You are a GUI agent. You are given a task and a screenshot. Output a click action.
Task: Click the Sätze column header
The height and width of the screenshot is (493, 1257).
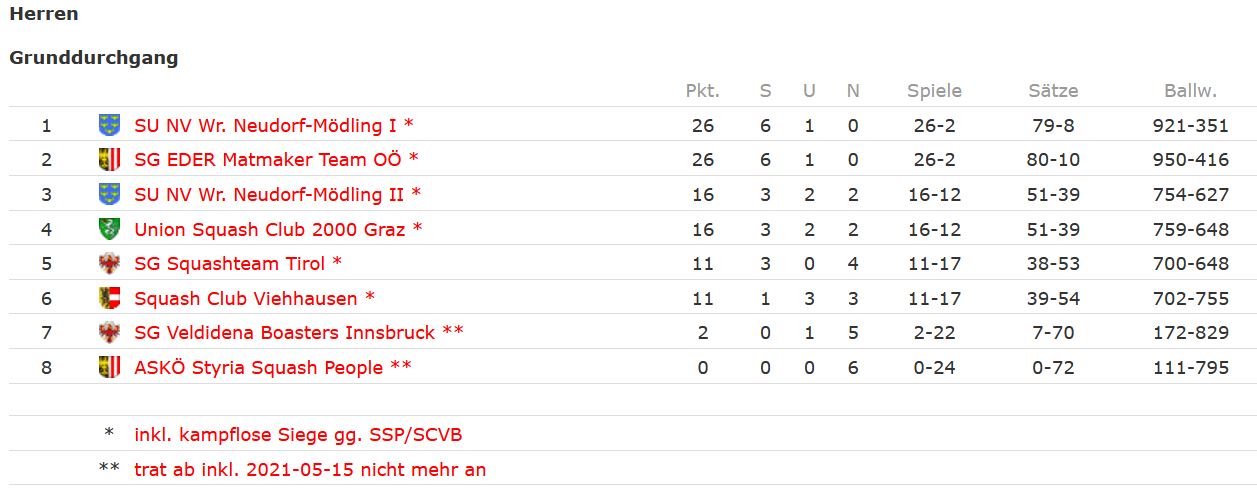tap(1053, 91)
